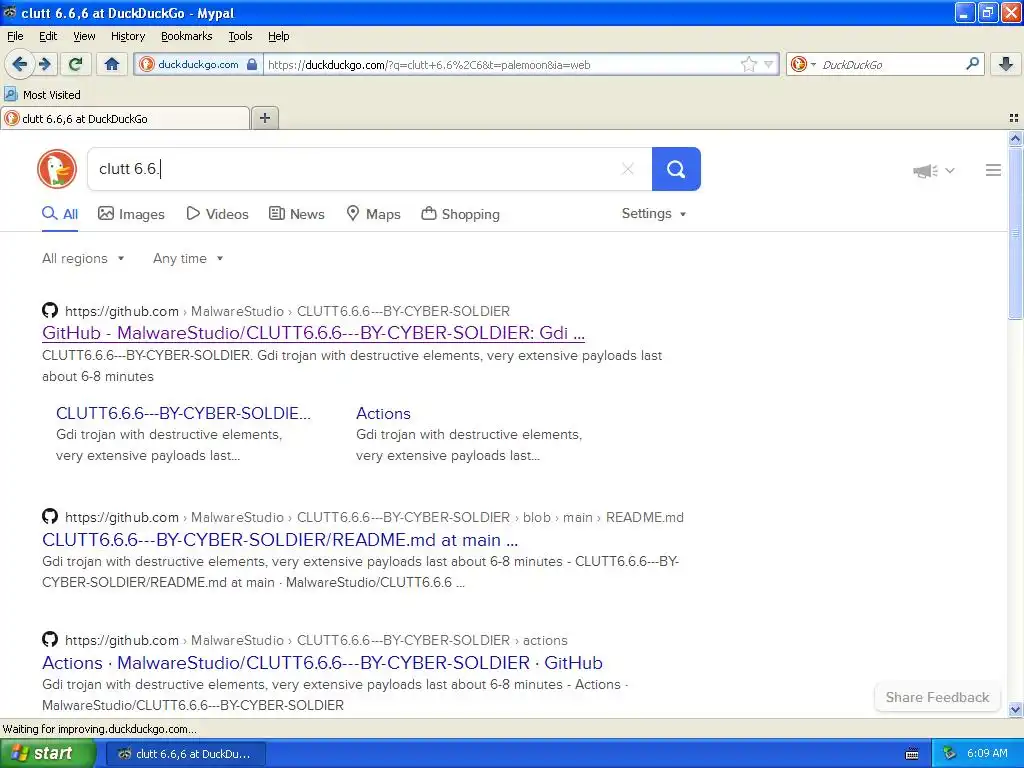Click the 6:09 AM system clock
This screenshot has height=768, width=1024.
pyautogui.click(x=987, y=753)
